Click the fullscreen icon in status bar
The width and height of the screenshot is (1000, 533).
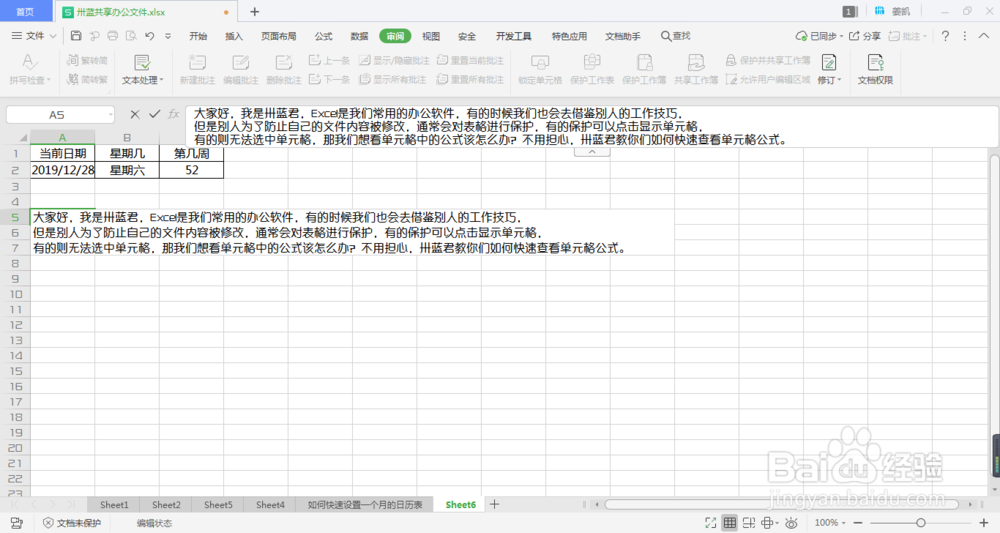tap(710, 523)
